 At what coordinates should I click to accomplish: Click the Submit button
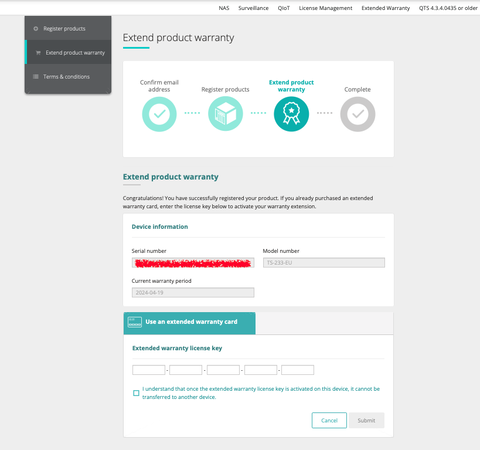366,420
